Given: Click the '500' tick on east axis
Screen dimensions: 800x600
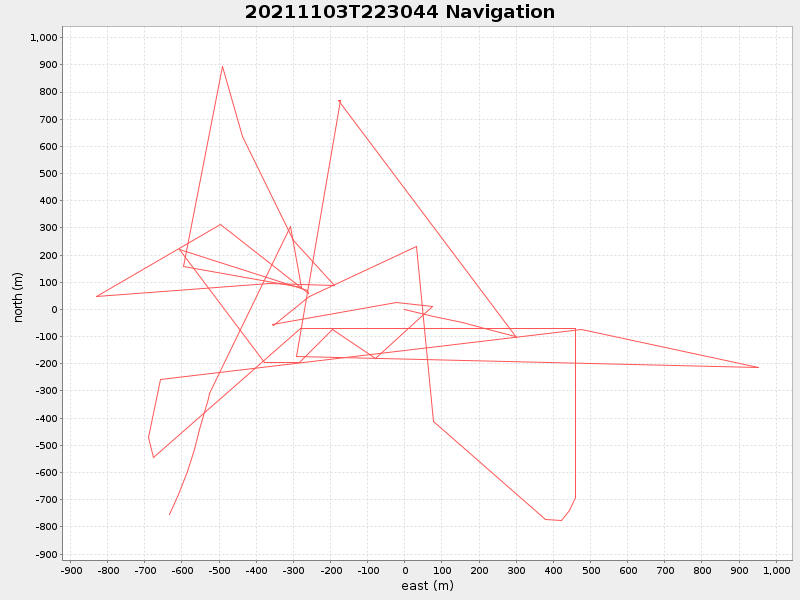Looking at the screenshot, I should pos(591,570).
